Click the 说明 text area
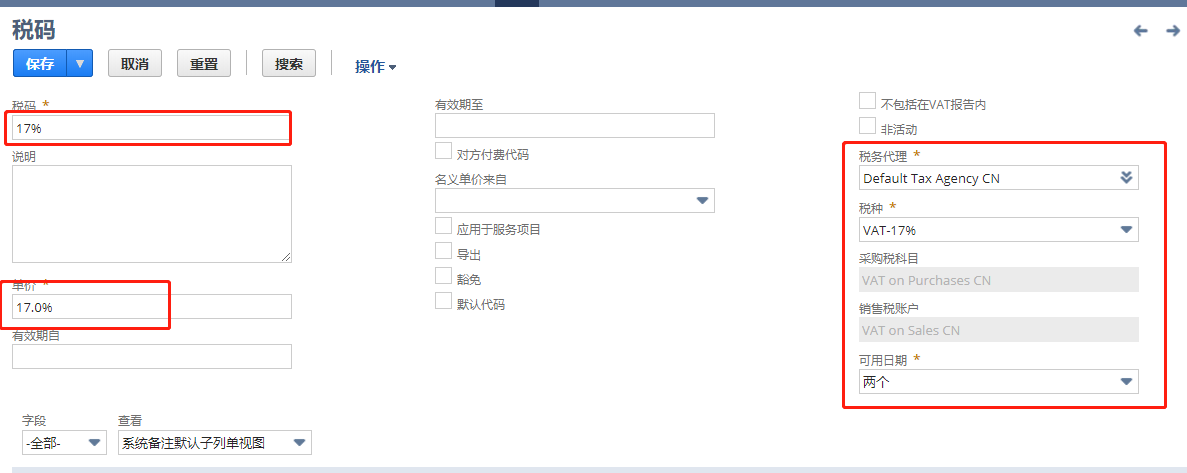The height and width of the screenshot is (473, 1187). tap(152, 214)
